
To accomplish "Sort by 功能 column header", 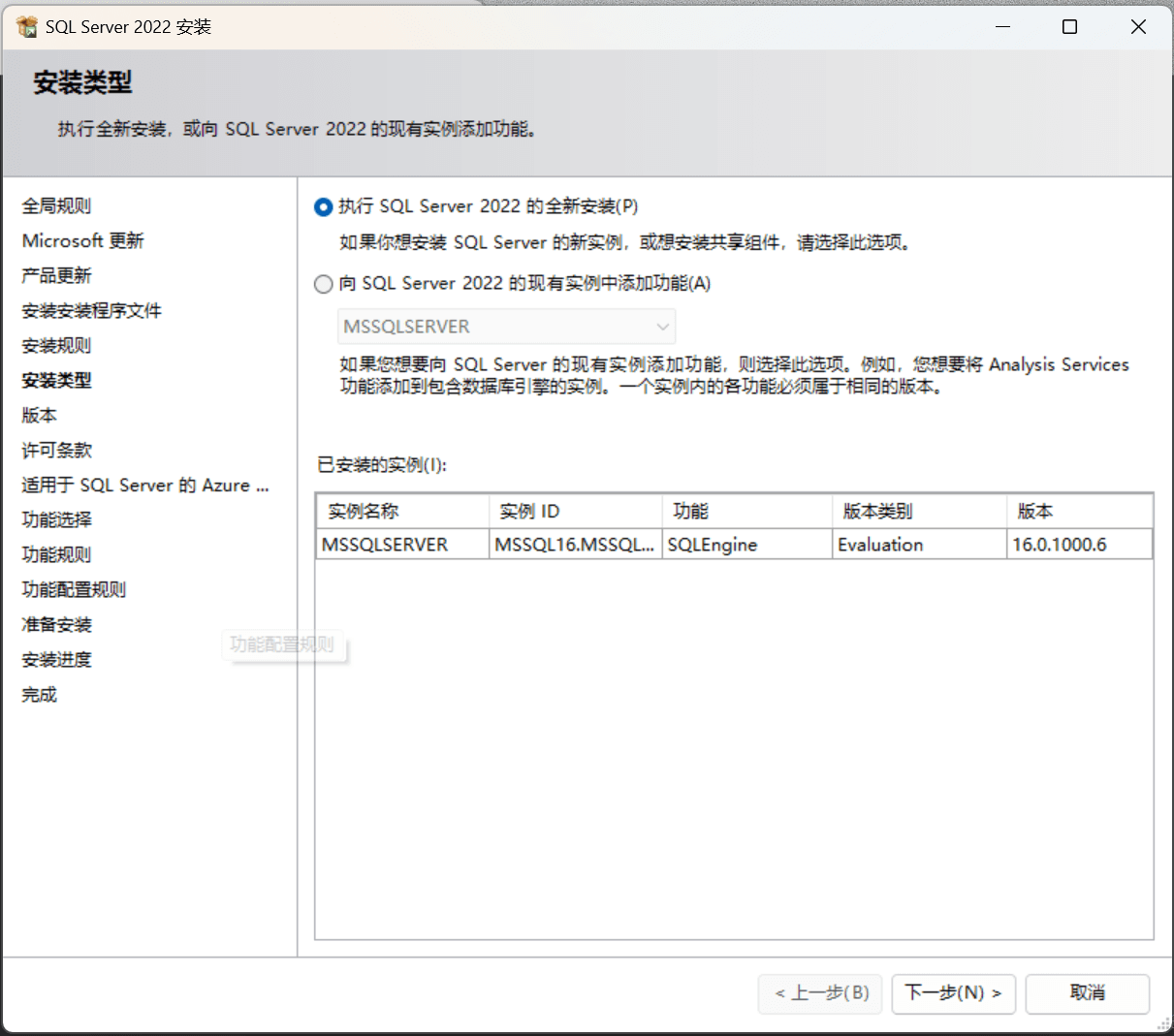I will (747, 511).
